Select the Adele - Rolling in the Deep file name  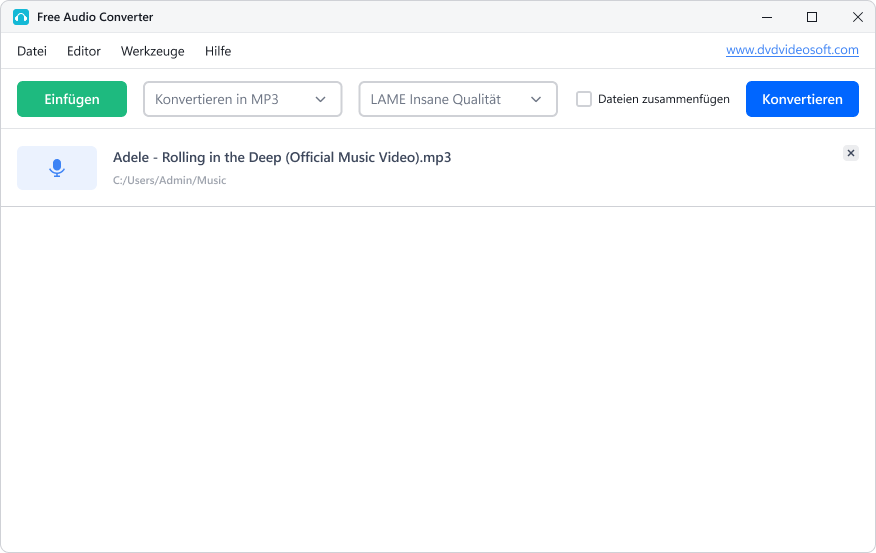pos(282,158)
